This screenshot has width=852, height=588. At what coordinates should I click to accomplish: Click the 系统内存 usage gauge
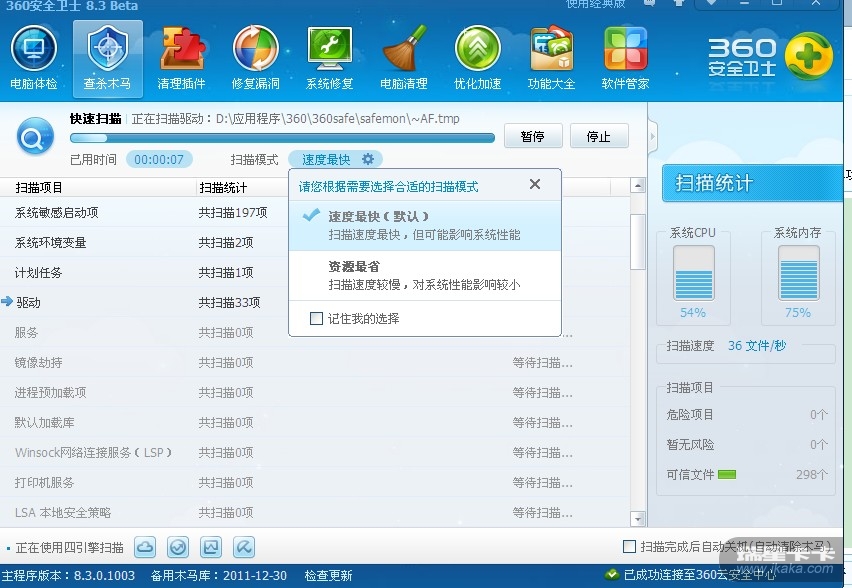pyautogui.click(x=798, y=273)
